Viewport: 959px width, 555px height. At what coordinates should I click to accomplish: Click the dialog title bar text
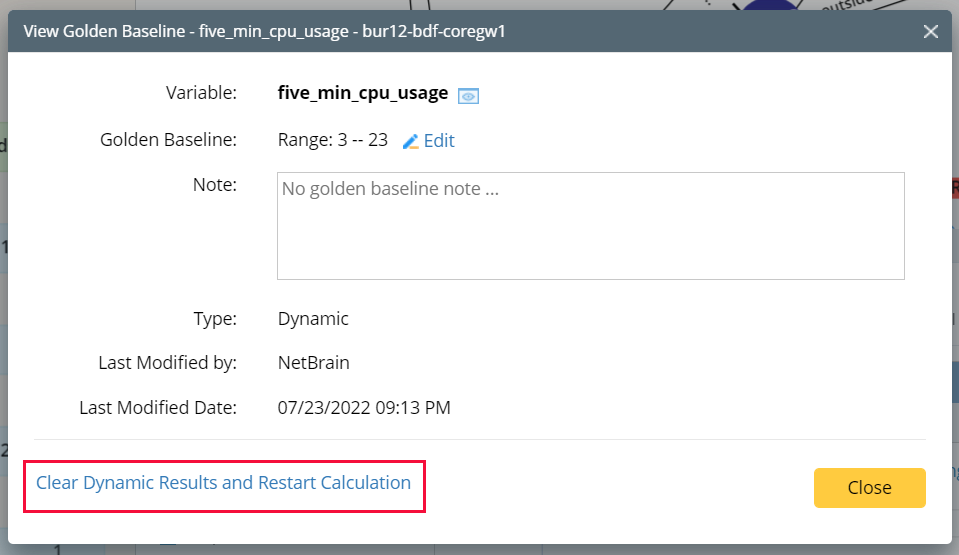(264, 31)
